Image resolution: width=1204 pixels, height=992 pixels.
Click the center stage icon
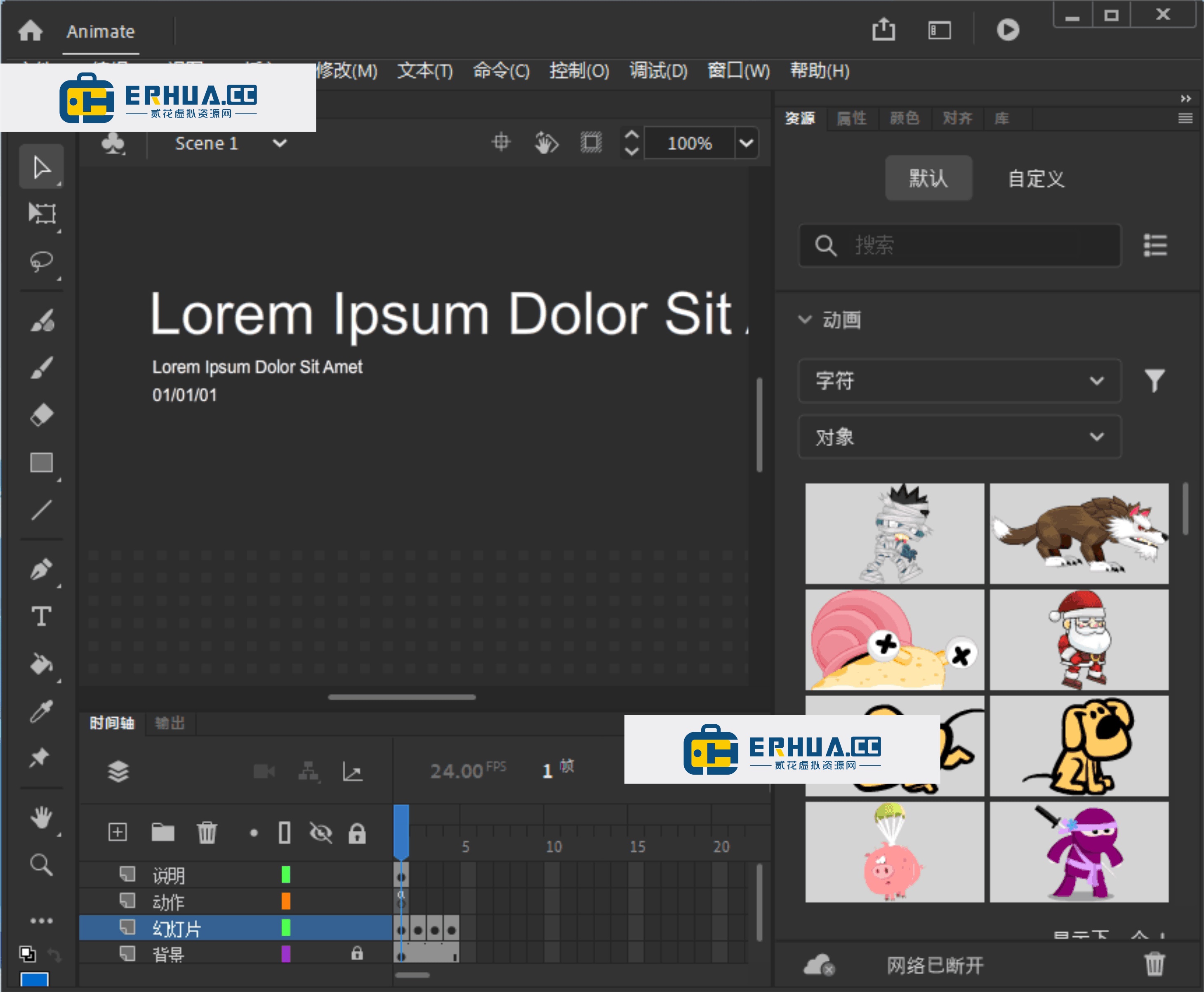[501, 142]
